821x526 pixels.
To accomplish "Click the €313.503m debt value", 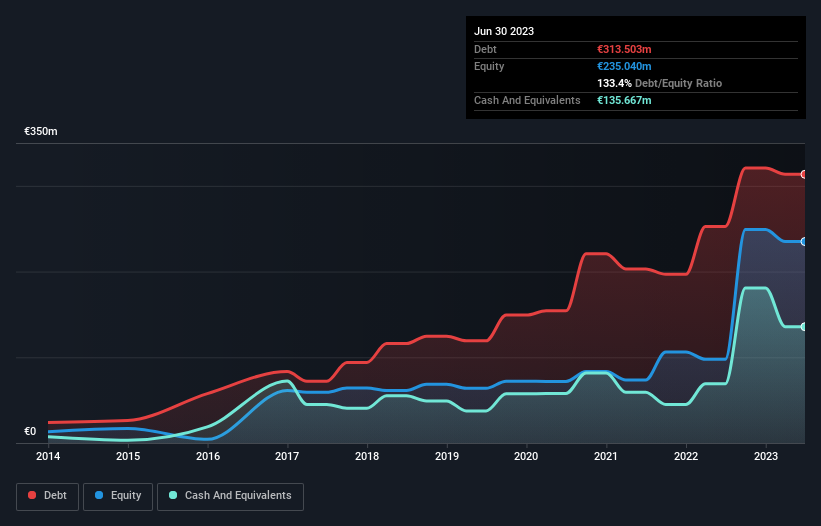I will coord(624,49).
